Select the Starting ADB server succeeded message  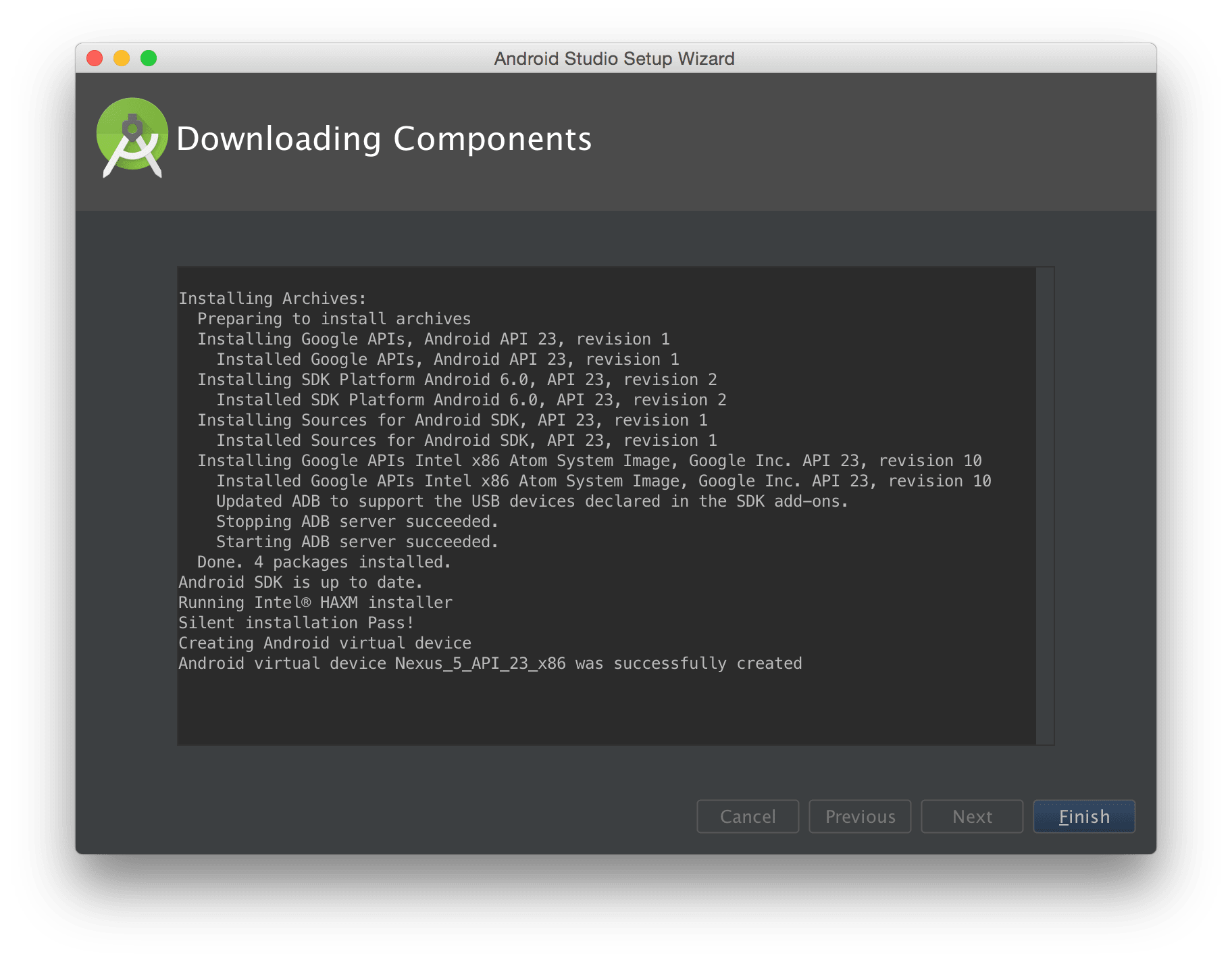(357, 541)
